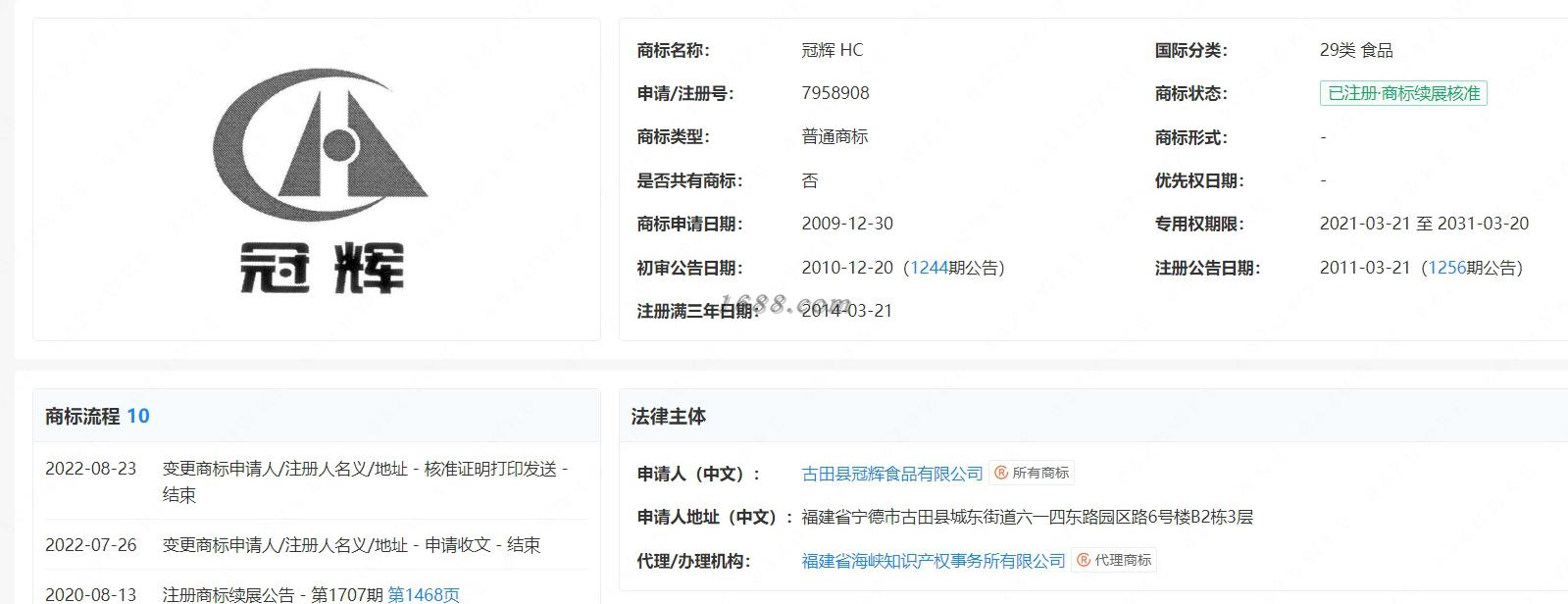The width and height of the screenshot is (1568, 604).
Task: Click the registered-mark icon in 代理商标 badge
Action: (1084, 560)
